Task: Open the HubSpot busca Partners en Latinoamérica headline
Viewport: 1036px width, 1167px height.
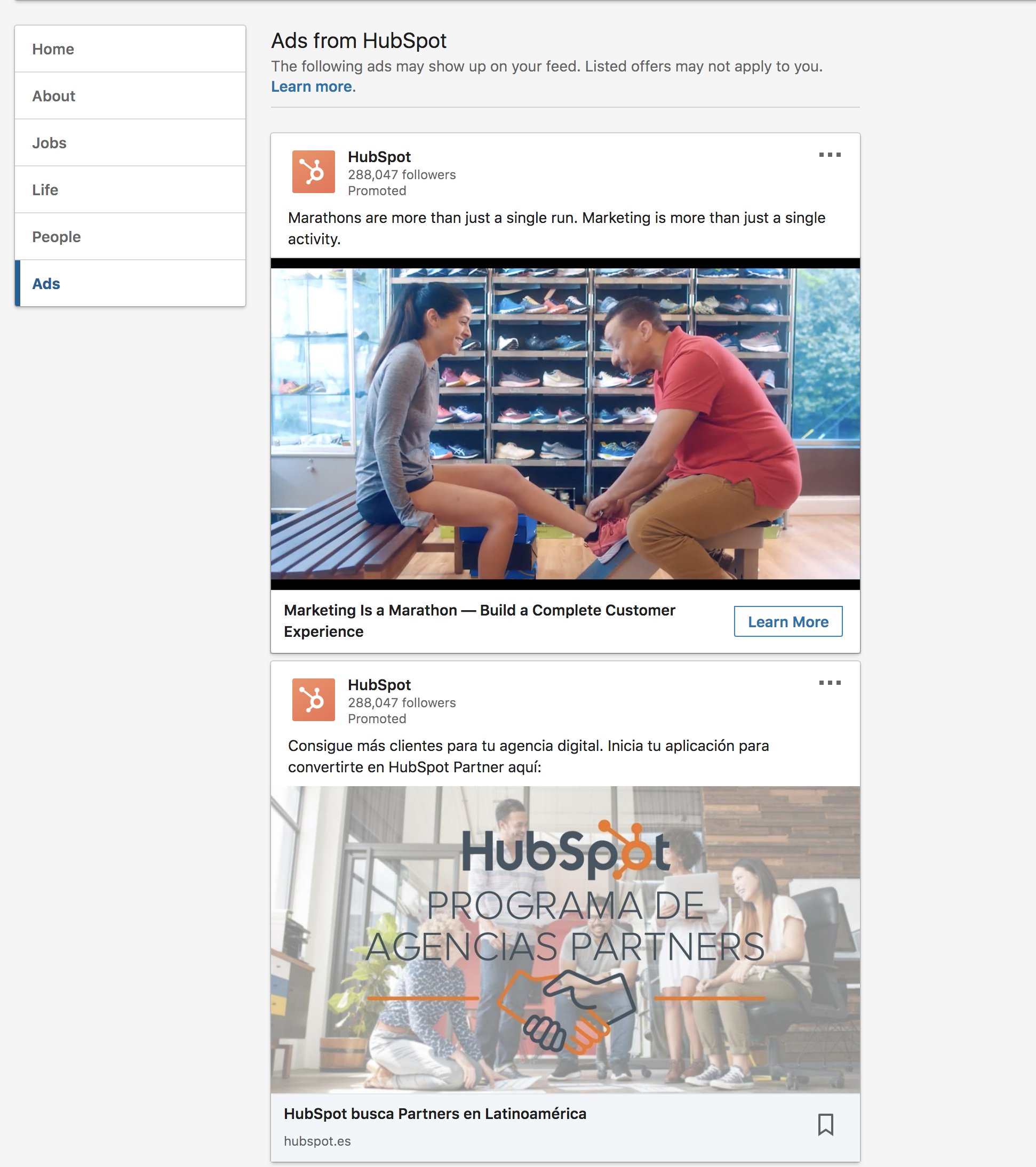Action: [x=435, y=1113]
